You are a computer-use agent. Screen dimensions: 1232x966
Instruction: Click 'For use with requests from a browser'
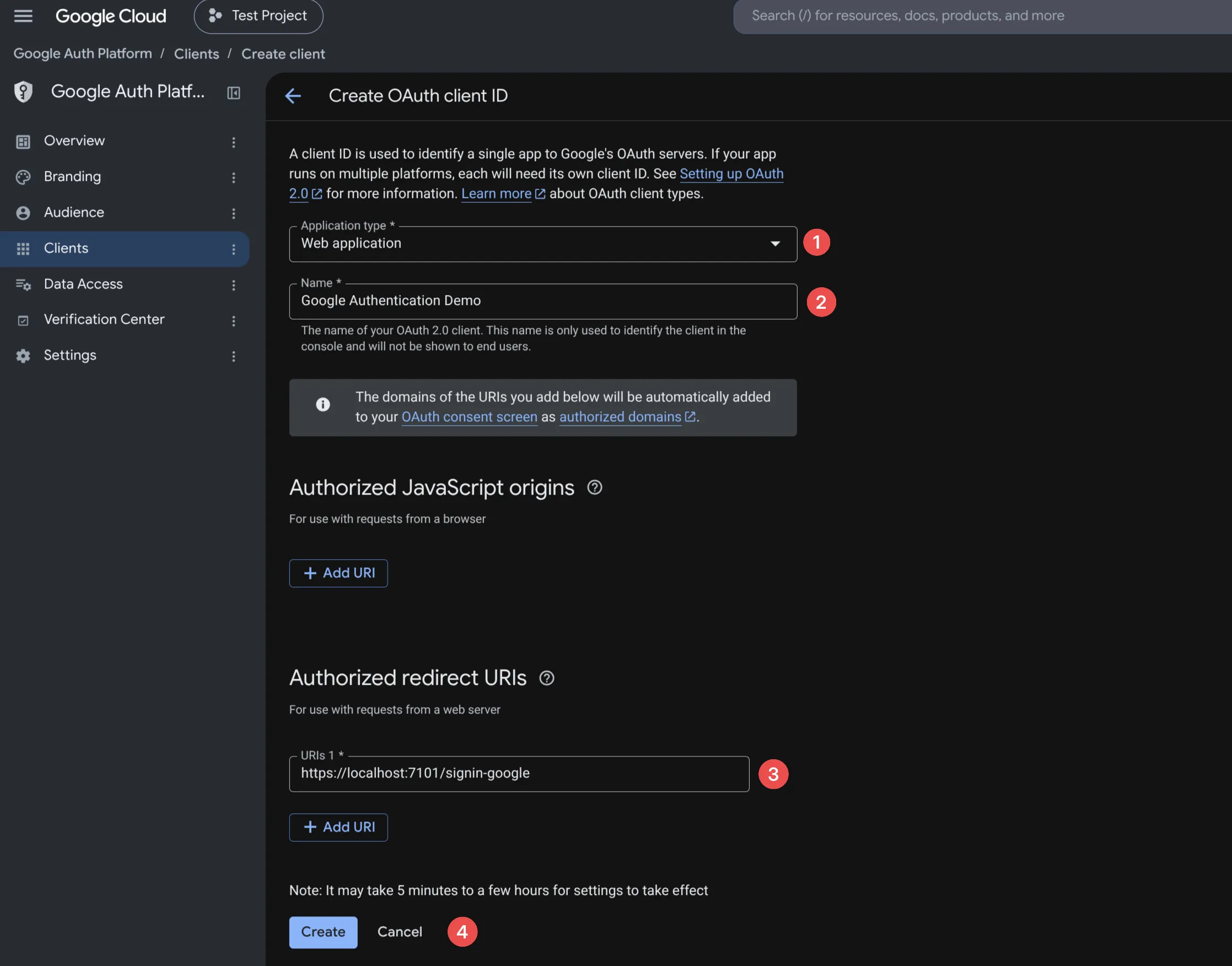pos(388,519)
